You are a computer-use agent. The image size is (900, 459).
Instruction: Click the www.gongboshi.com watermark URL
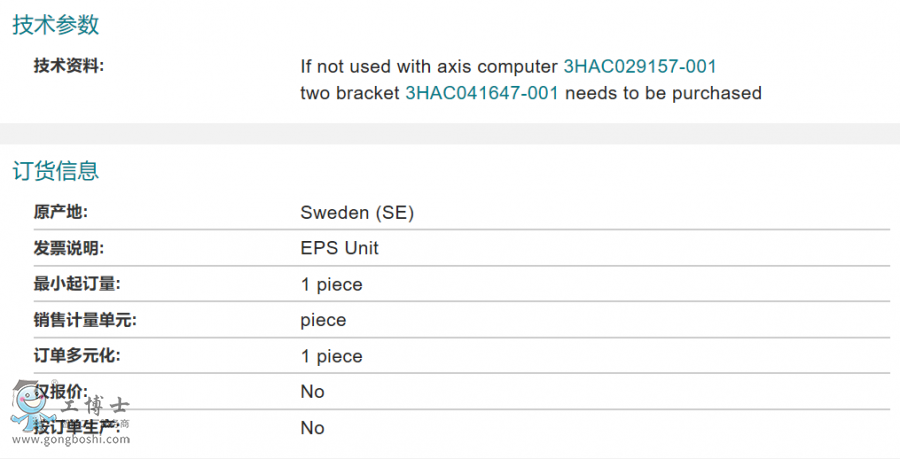pos(70,439)
